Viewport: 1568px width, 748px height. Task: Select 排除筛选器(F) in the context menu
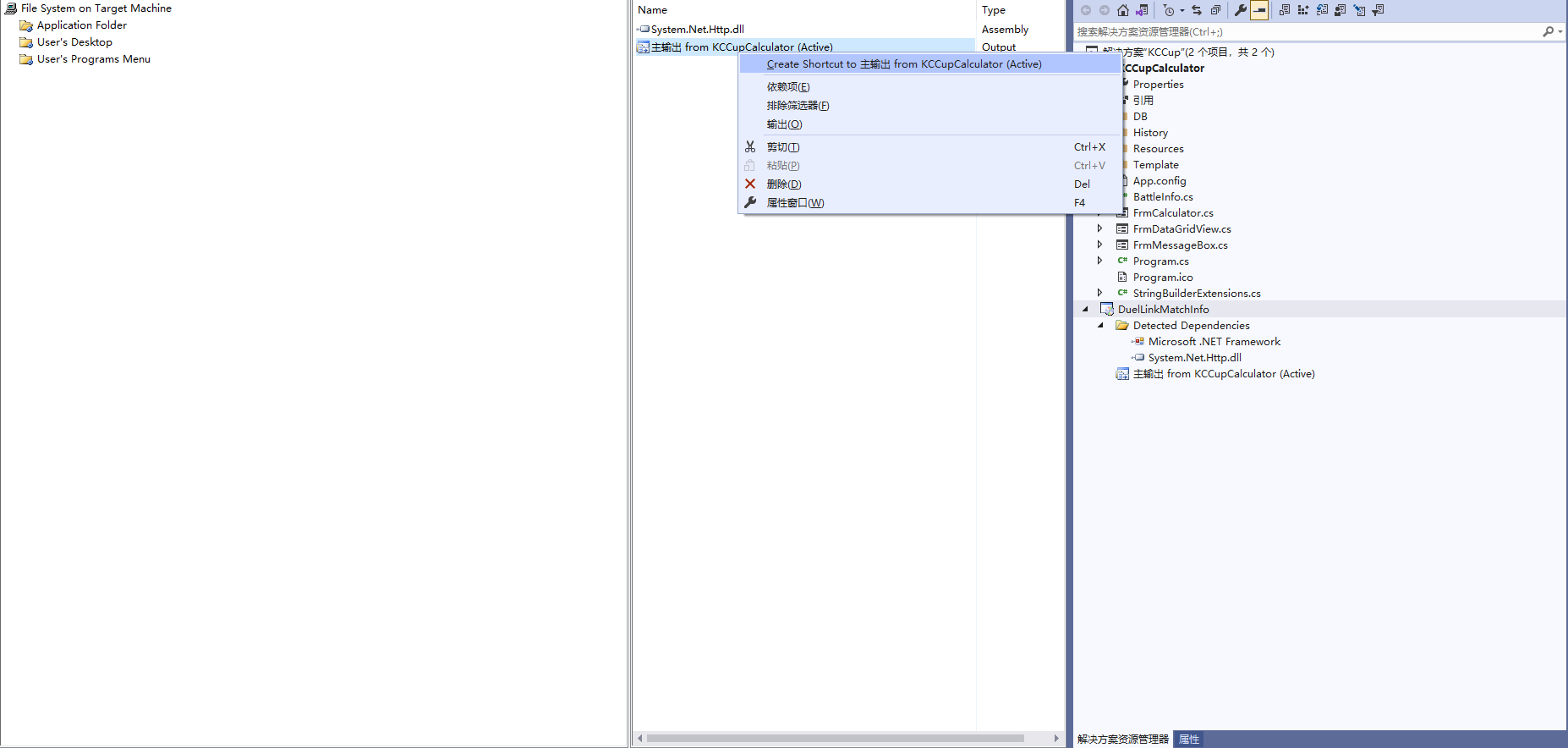(x=930, y=106)
